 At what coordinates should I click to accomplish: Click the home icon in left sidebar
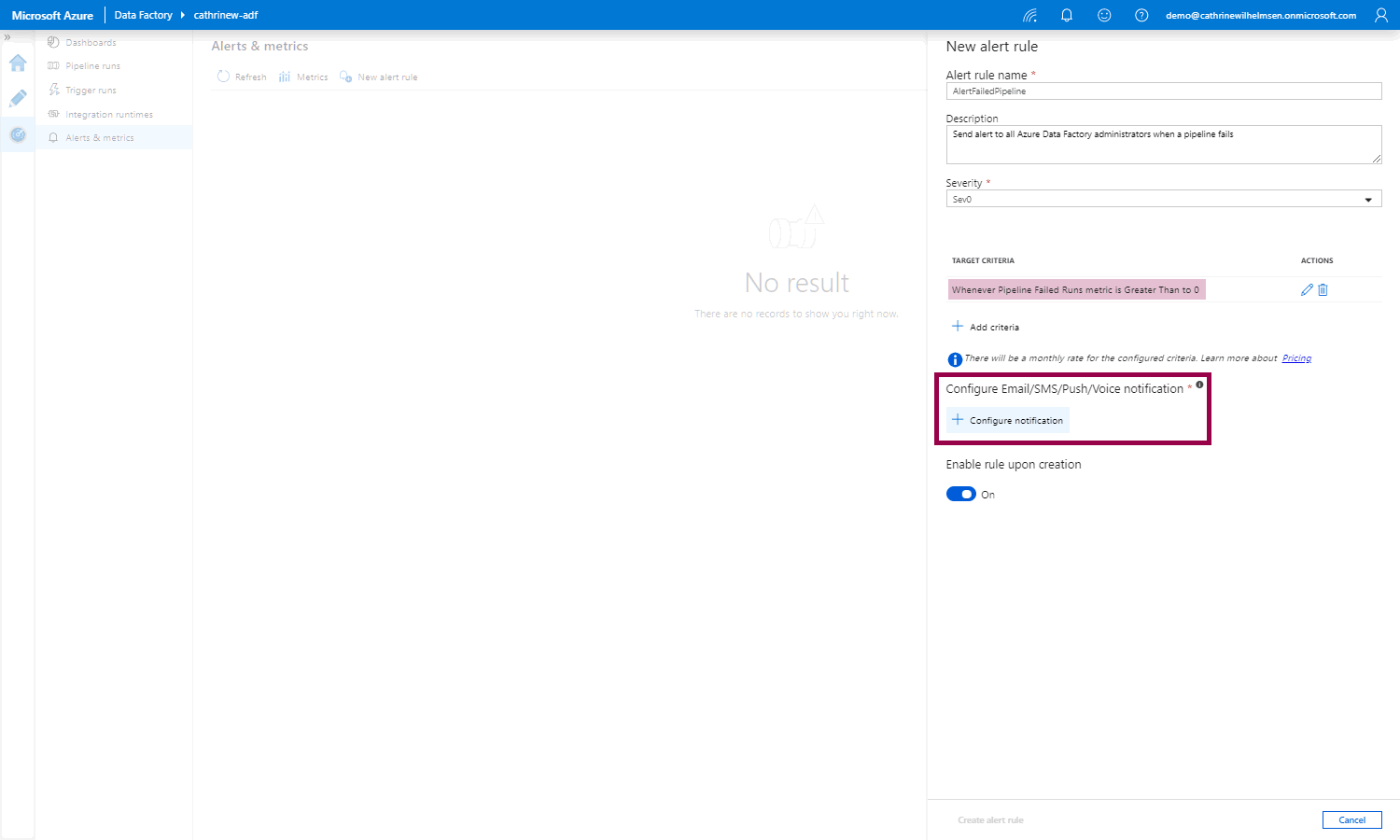[x=18, y=63]
